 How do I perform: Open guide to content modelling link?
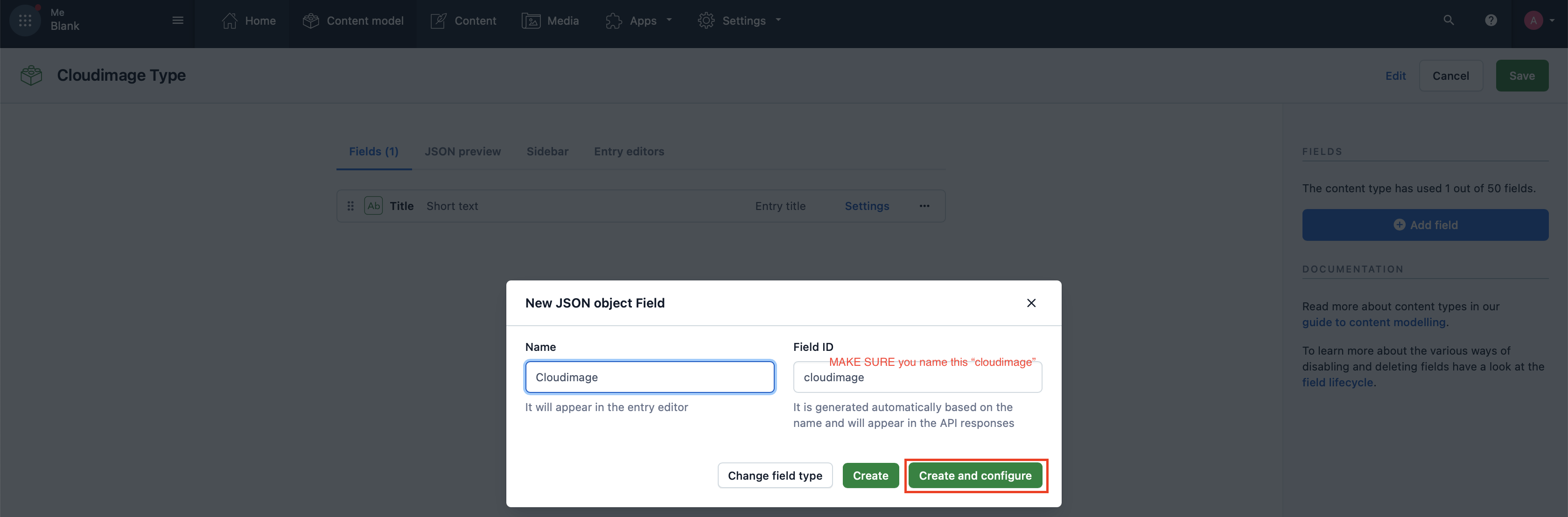tap(1373, 322)
